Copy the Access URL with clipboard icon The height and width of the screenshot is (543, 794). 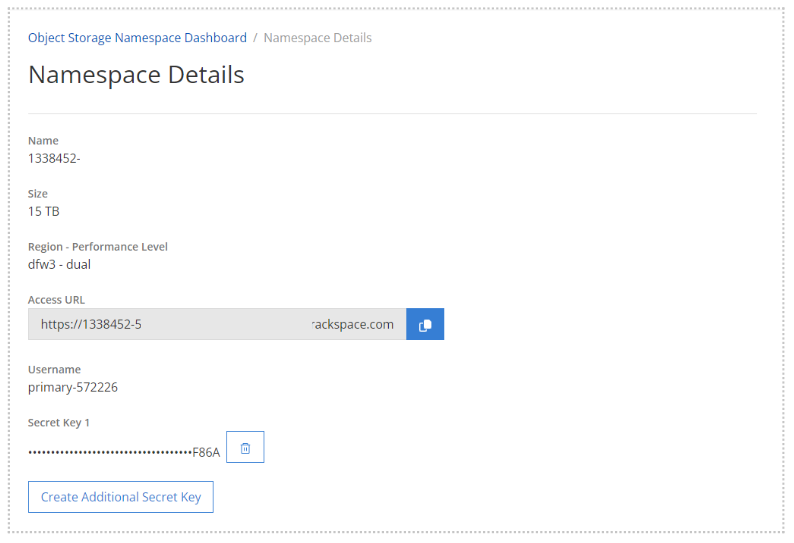(425, 324)
